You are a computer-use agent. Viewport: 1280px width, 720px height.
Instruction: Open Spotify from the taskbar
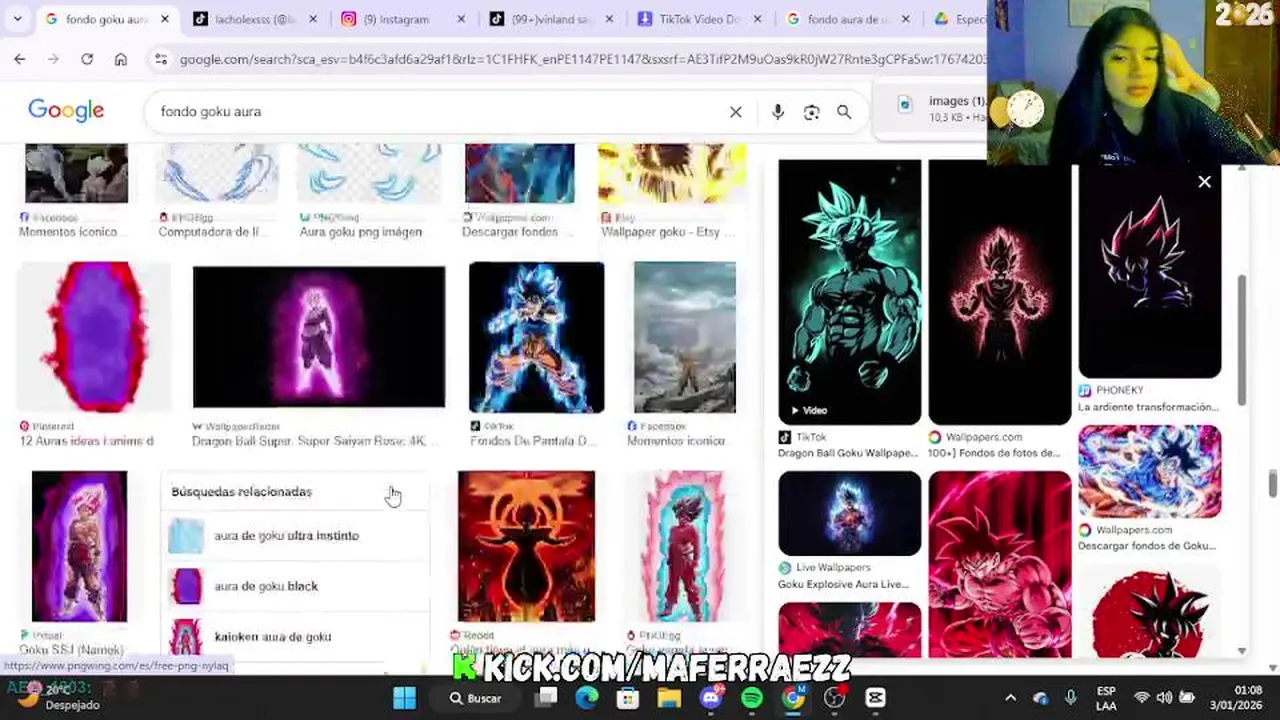click(752, 698)
